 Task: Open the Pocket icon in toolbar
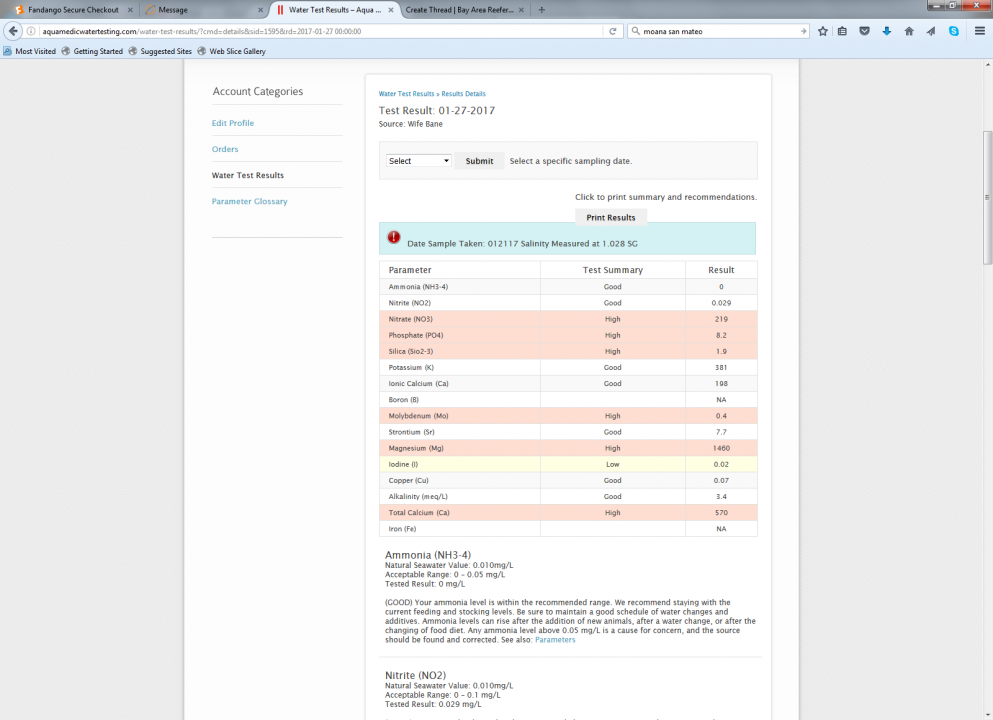pos(865,31)
